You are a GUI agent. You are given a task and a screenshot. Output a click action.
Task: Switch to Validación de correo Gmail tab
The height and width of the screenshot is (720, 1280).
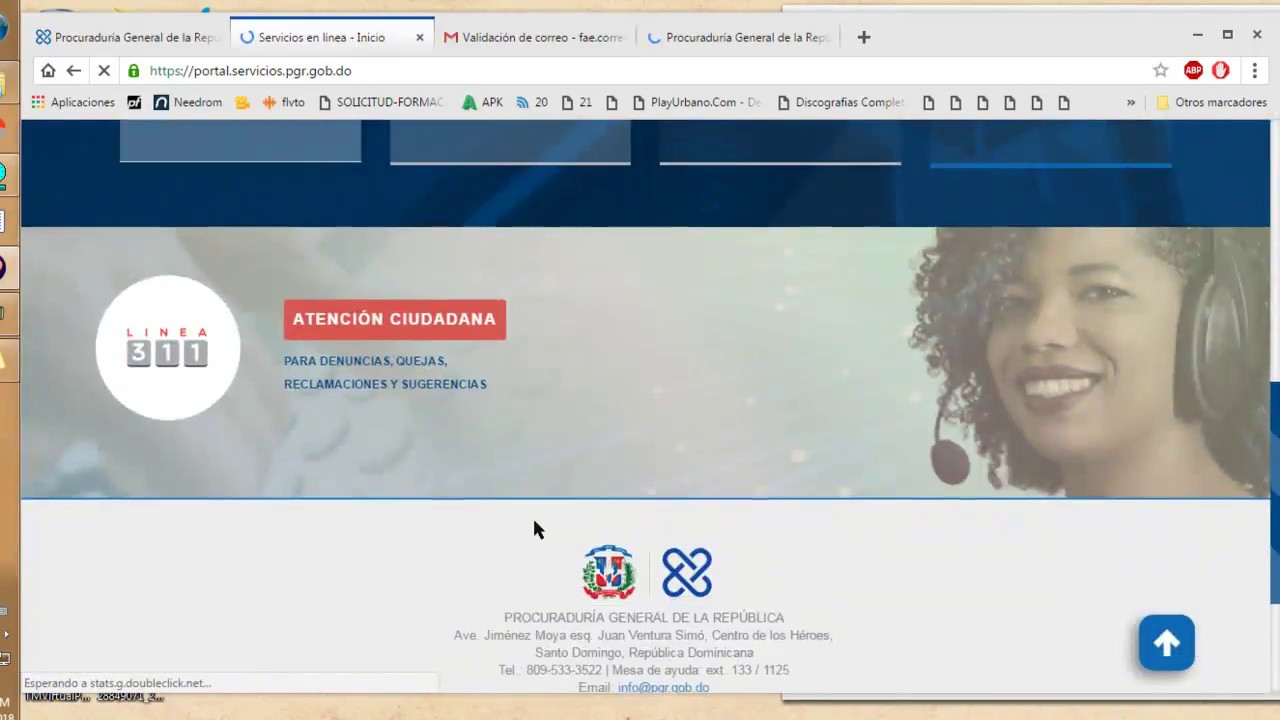[534, 37]
